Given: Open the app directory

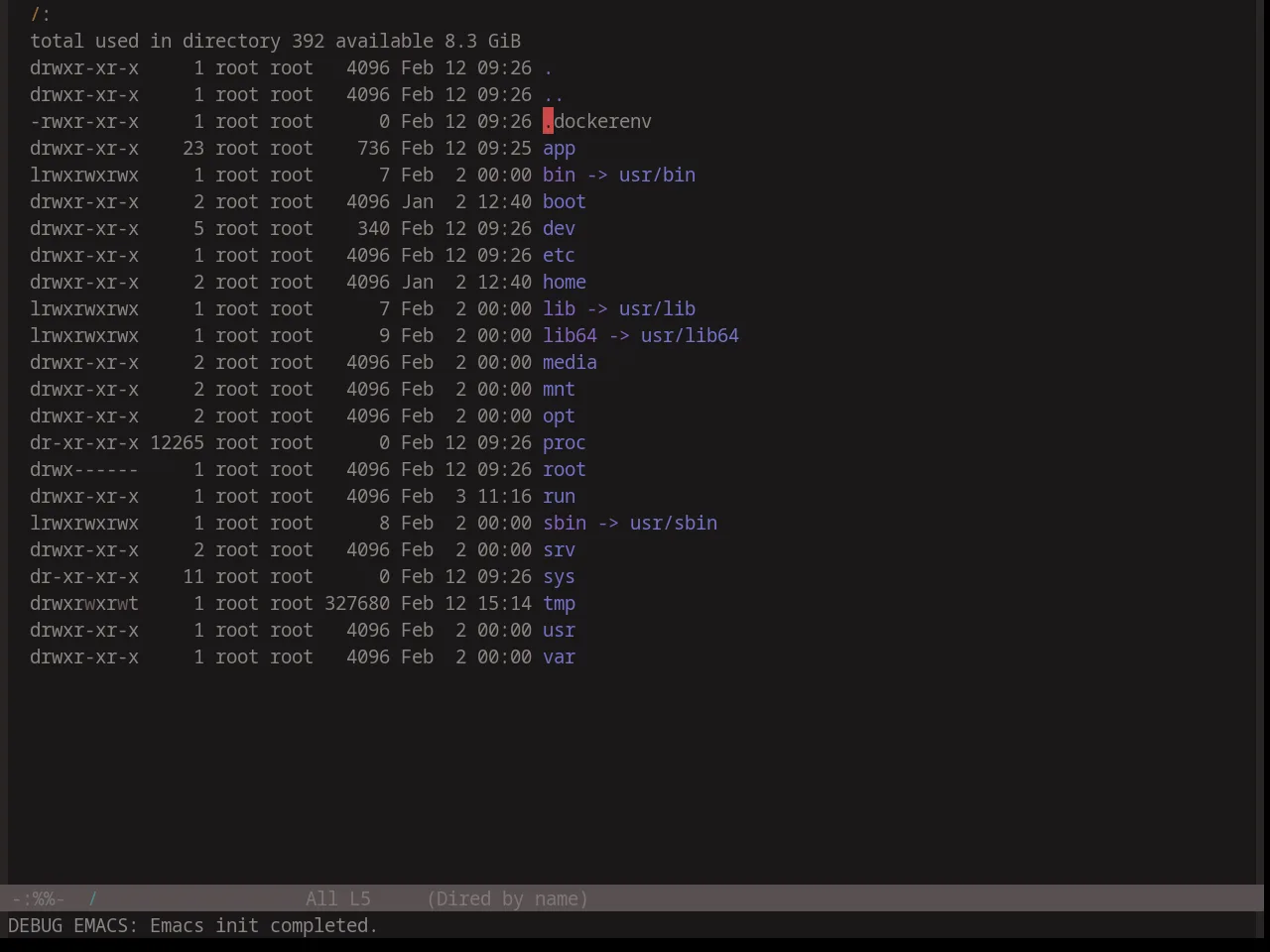Looking at the screenshot, I should 559,148.
